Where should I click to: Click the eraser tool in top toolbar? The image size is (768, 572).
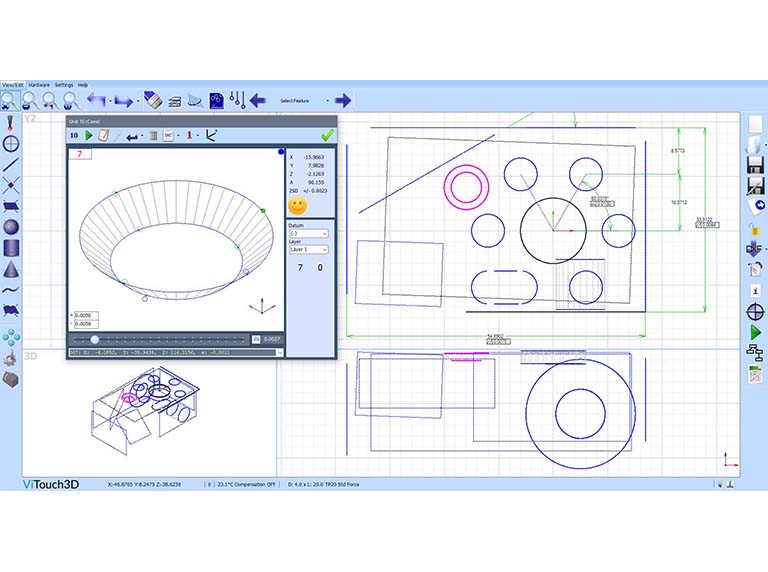click(152, 100)
